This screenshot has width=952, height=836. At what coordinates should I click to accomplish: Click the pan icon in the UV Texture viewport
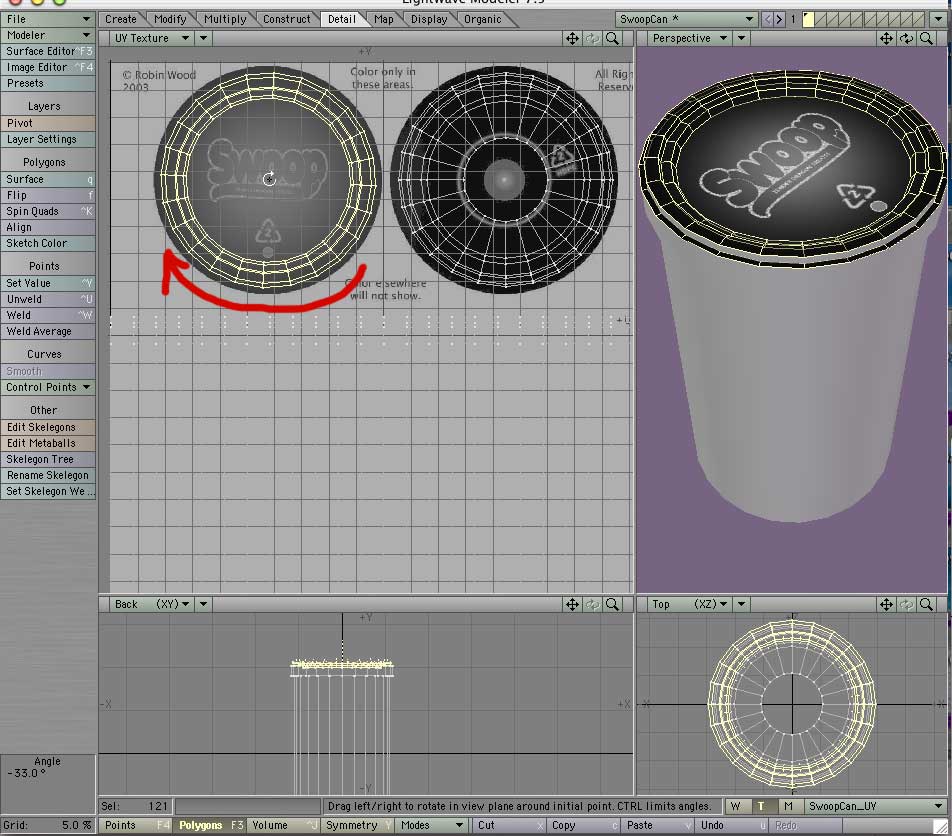coord(572,39)
